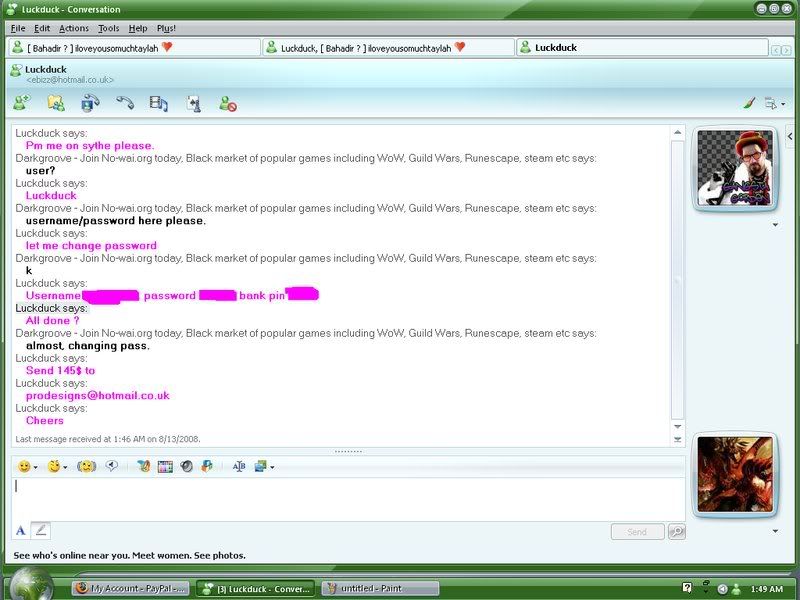The height and width of the screenshot is (600, 800).
Task: Open dropdown below the contact's display picture
Action: point(776,224)
